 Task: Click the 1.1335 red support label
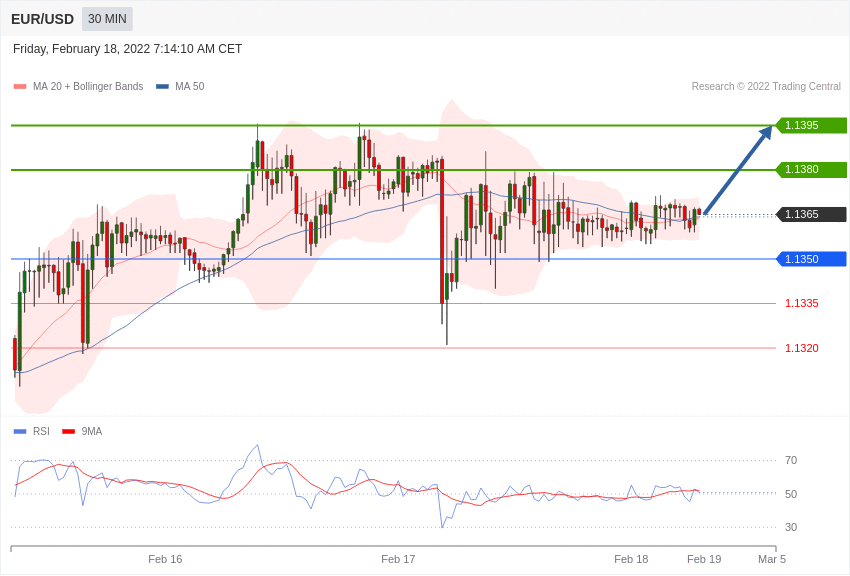click(x=802, y=303)
